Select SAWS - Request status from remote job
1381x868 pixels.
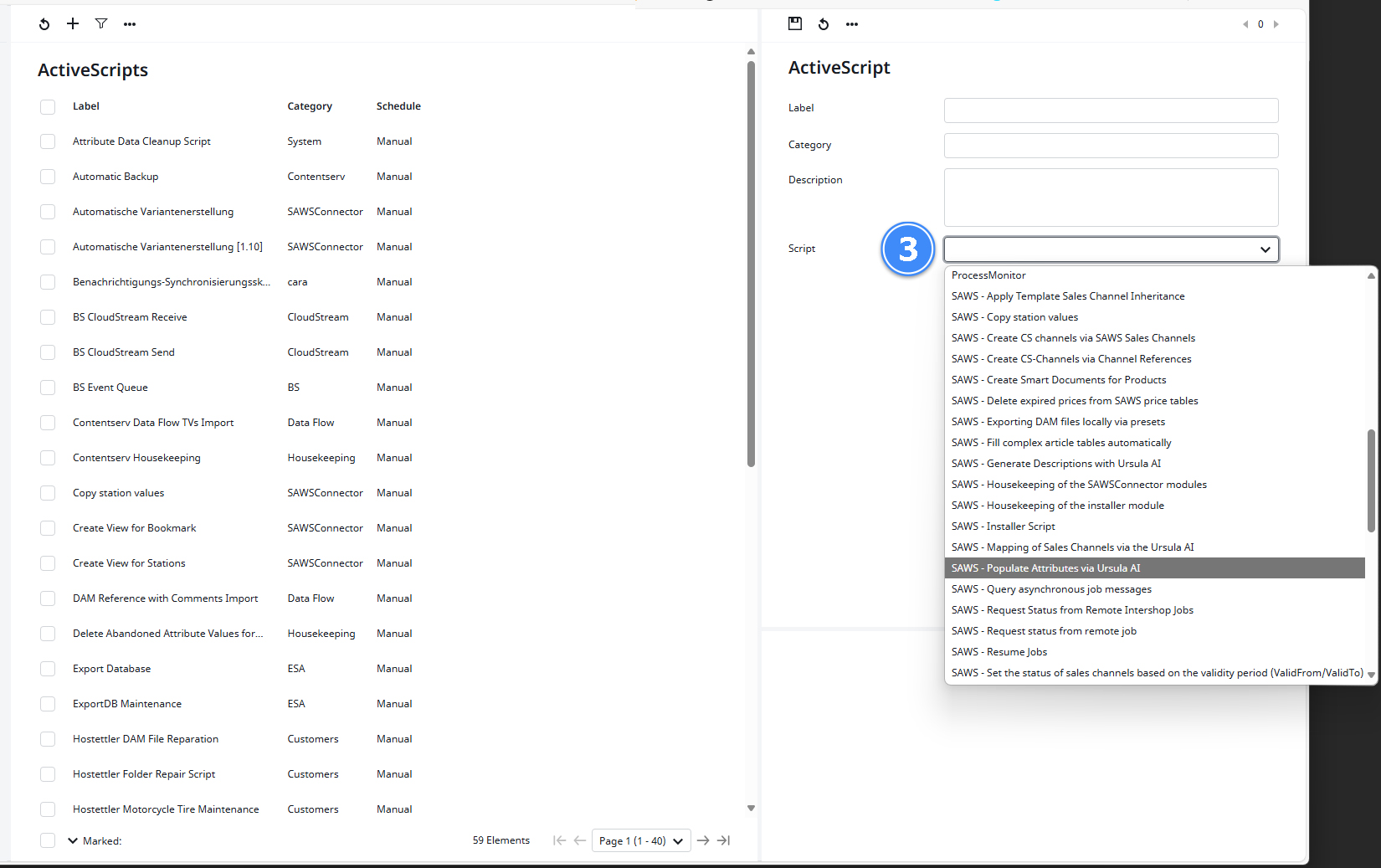(x=1154, y=631)
